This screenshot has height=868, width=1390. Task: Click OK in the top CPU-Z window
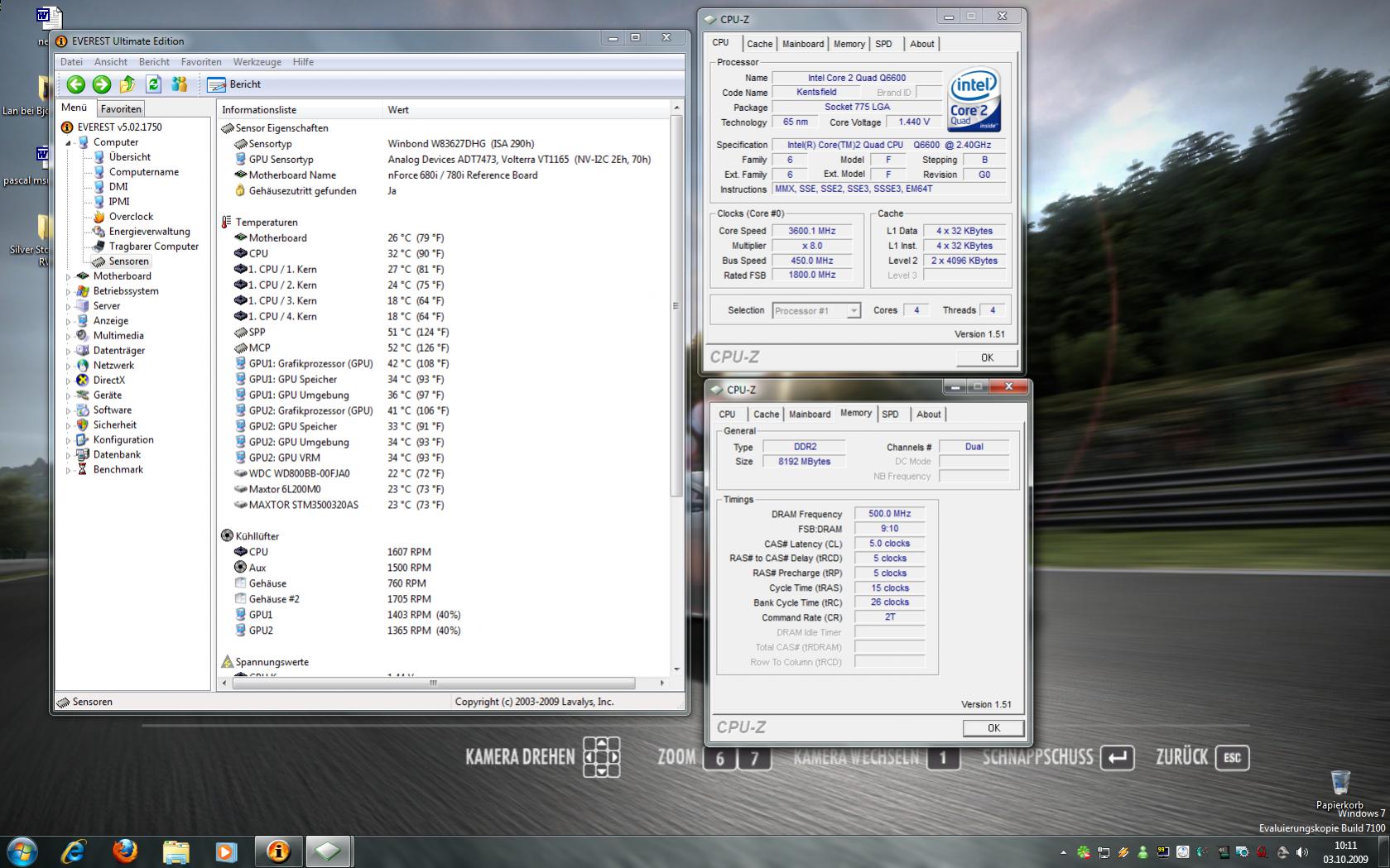(987, 357)
